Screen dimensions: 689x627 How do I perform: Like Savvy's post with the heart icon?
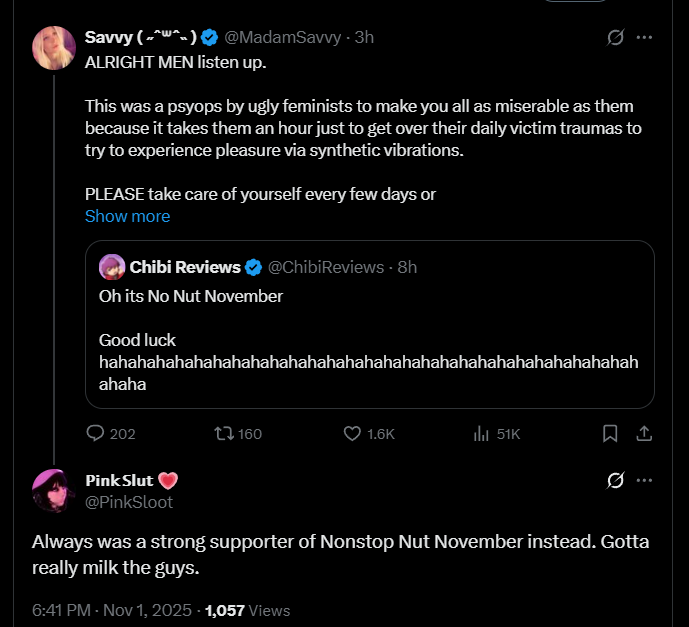tap(352, 433)
